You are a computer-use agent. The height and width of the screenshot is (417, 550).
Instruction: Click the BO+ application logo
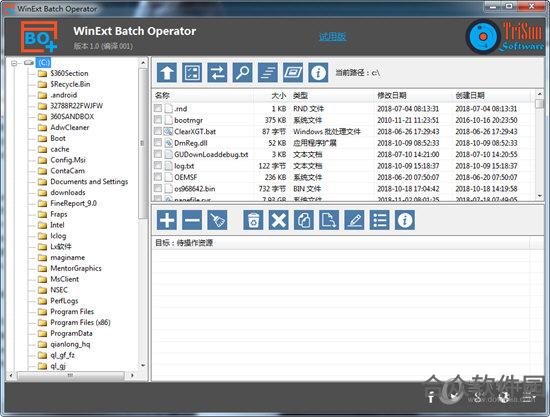point(39,37)
